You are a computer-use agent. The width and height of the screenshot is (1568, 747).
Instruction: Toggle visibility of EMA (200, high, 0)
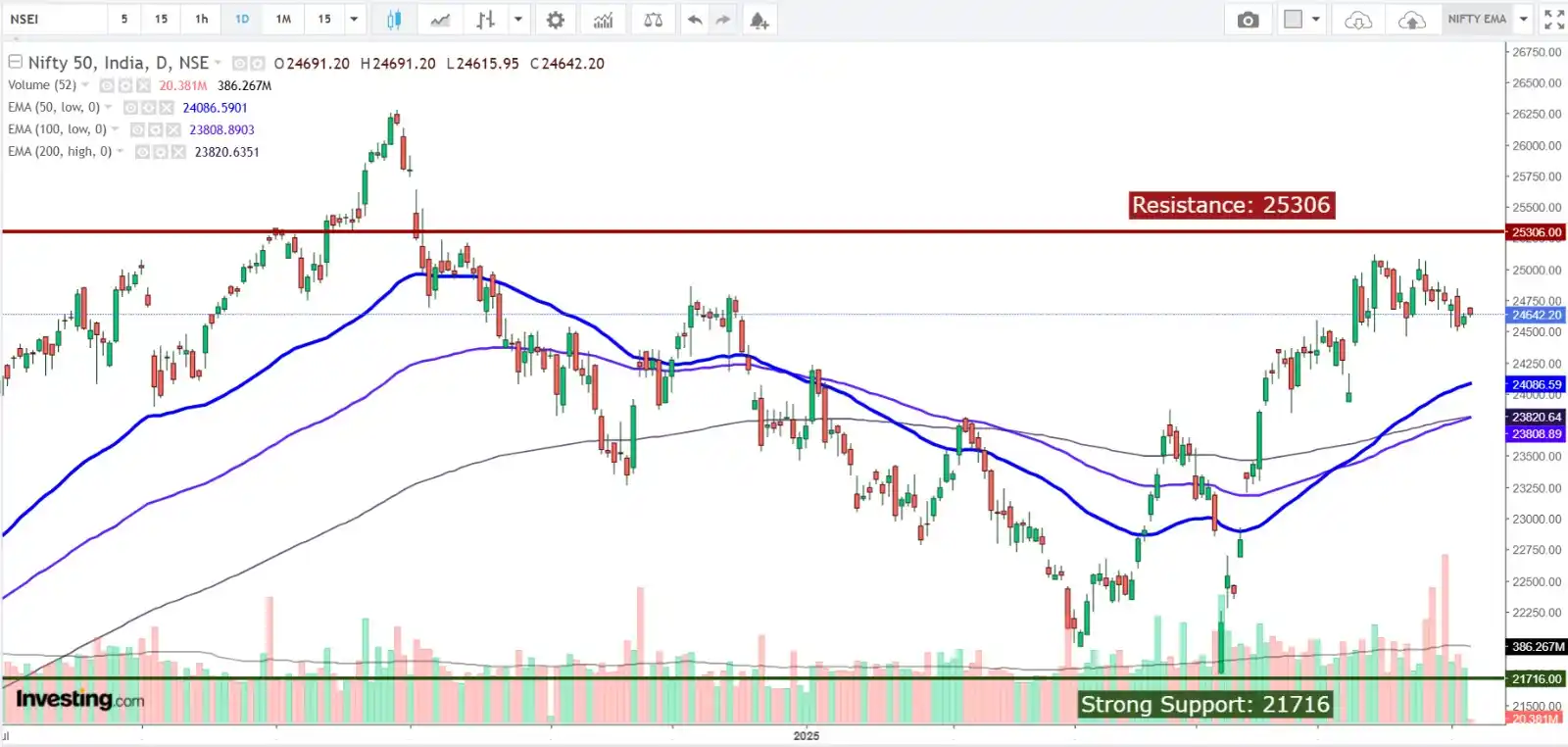coord(143,152)
